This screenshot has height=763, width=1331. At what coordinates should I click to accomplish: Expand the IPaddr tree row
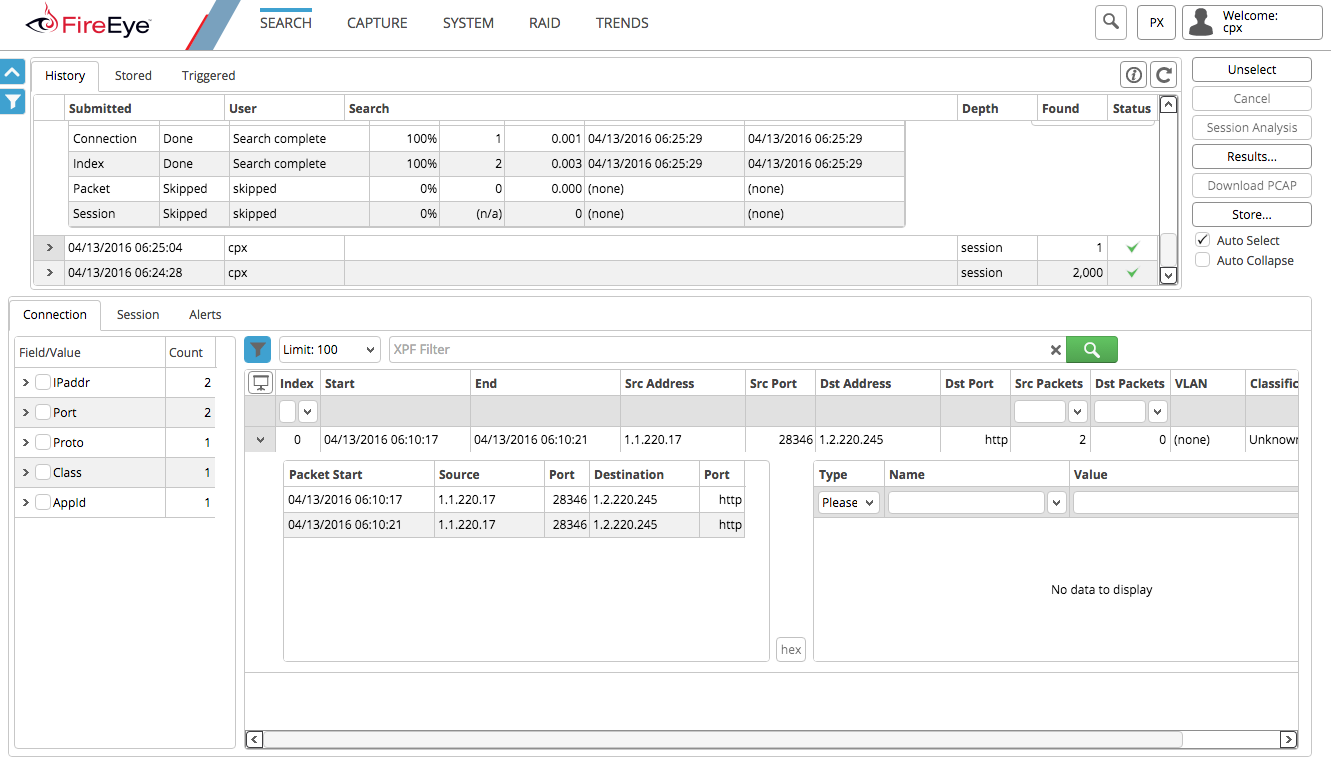click(25, 382)
